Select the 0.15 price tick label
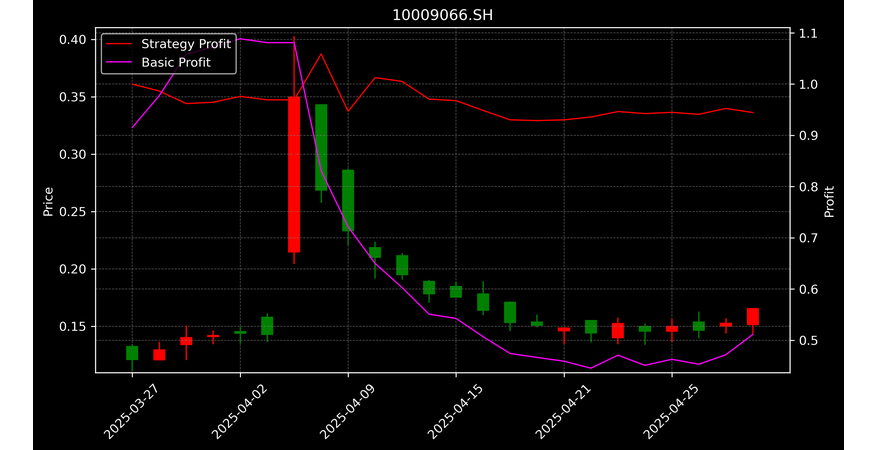This screenshot has height=450, width=878. (73, 326)
